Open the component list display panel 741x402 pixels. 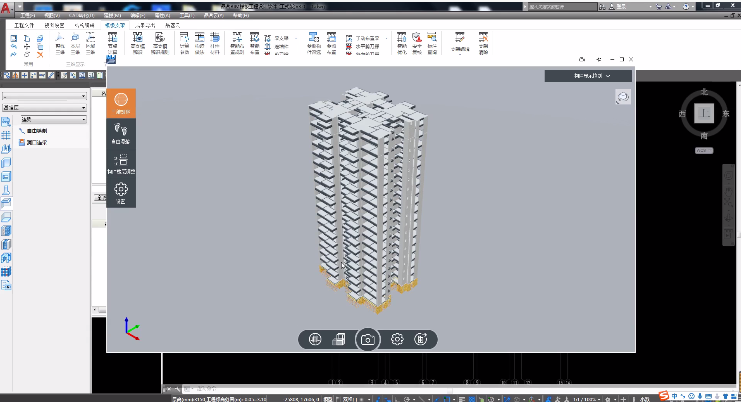(x=121, y=163)
